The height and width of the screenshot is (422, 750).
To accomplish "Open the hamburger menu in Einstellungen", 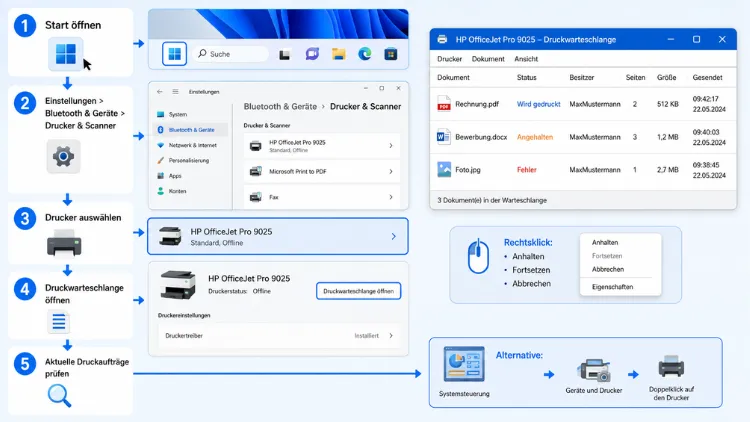I will [176, 91].
